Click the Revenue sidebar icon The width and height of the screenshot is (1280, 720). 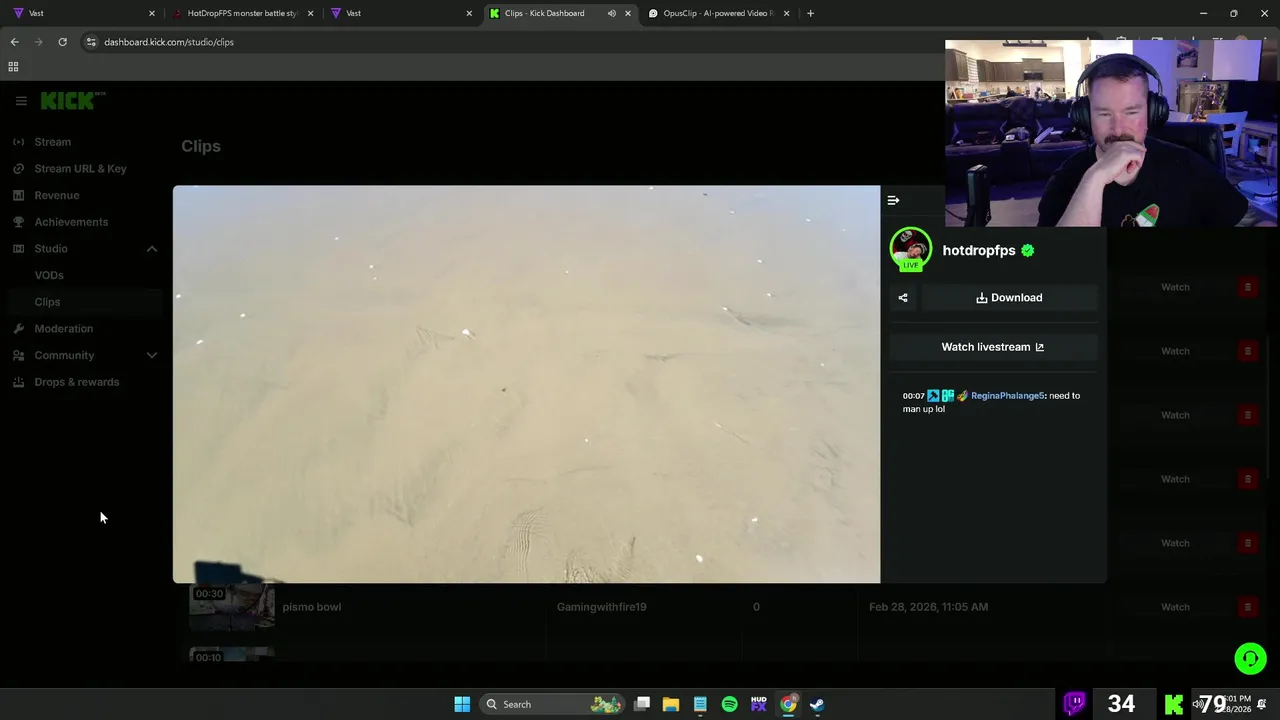[x=18, y=195]
